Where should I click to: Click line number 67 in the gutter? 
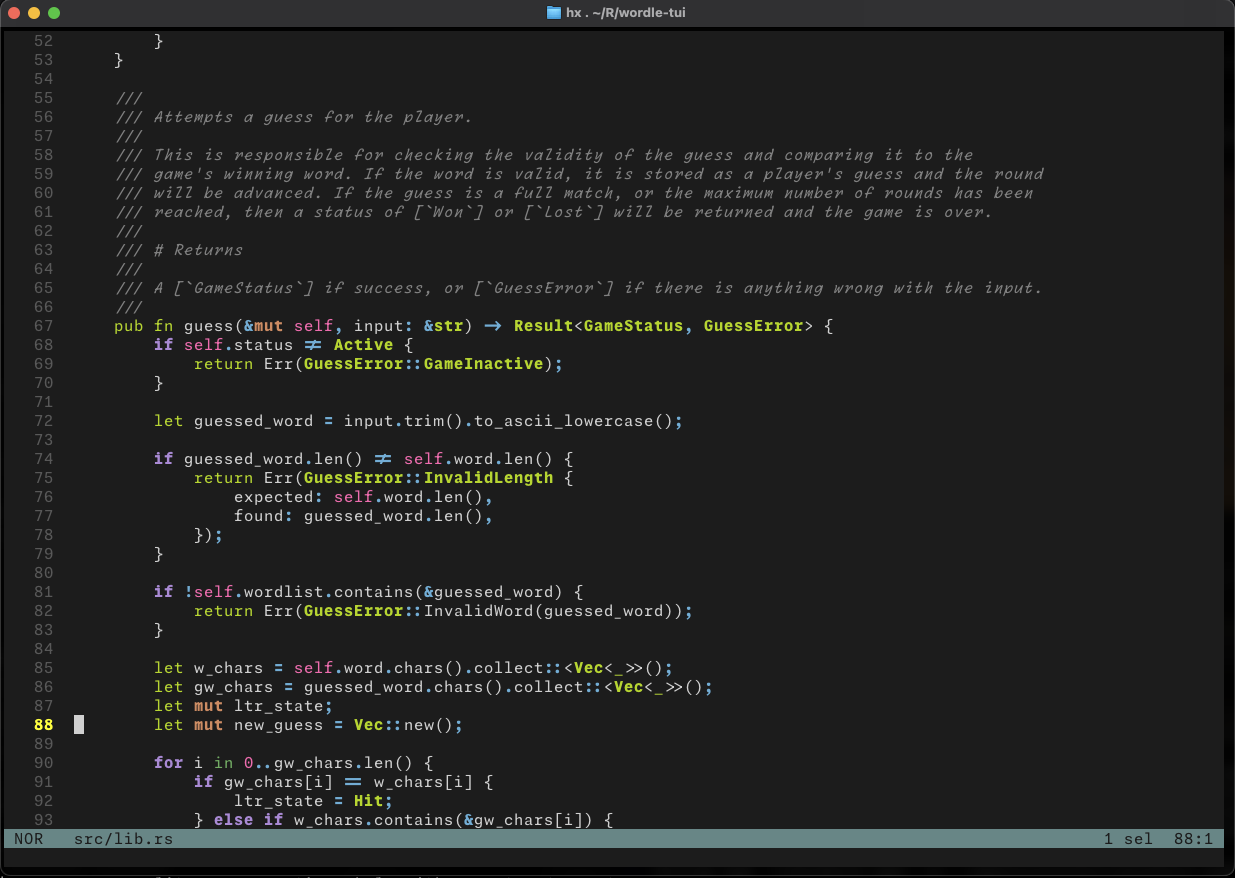tap(43, 326)
